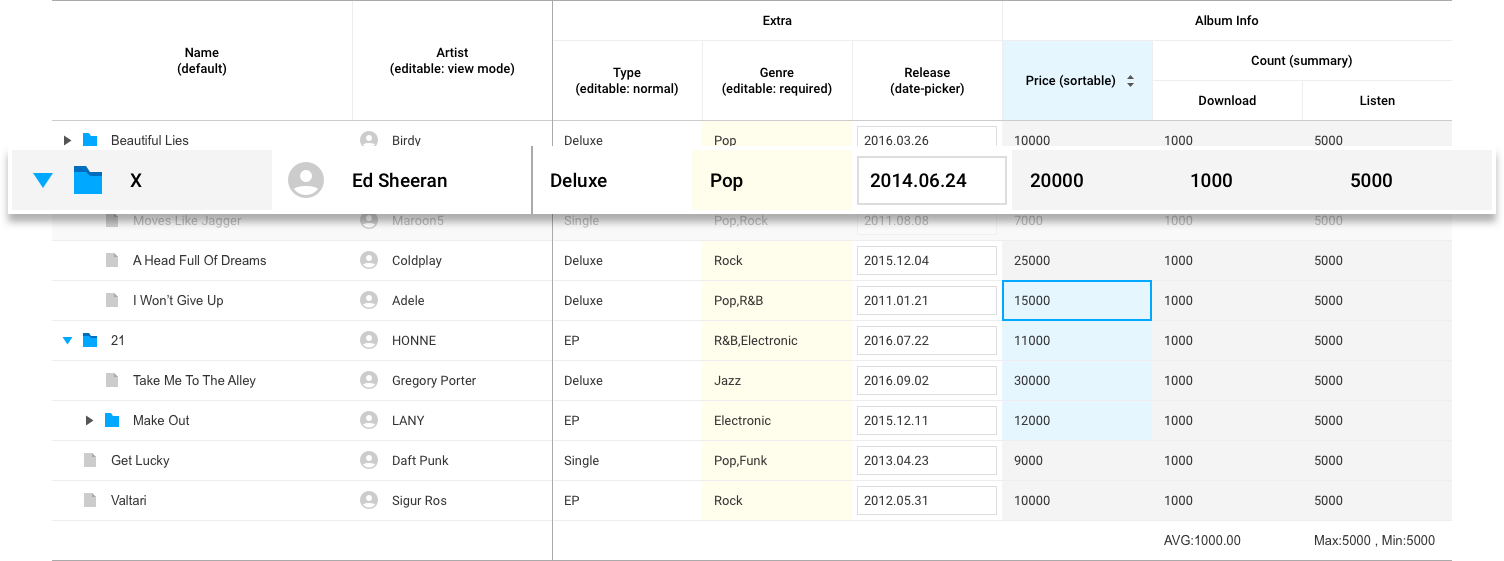Select the price cell 30000
The width and height of the screenshot is (1504, 561).
[1077, 381]
